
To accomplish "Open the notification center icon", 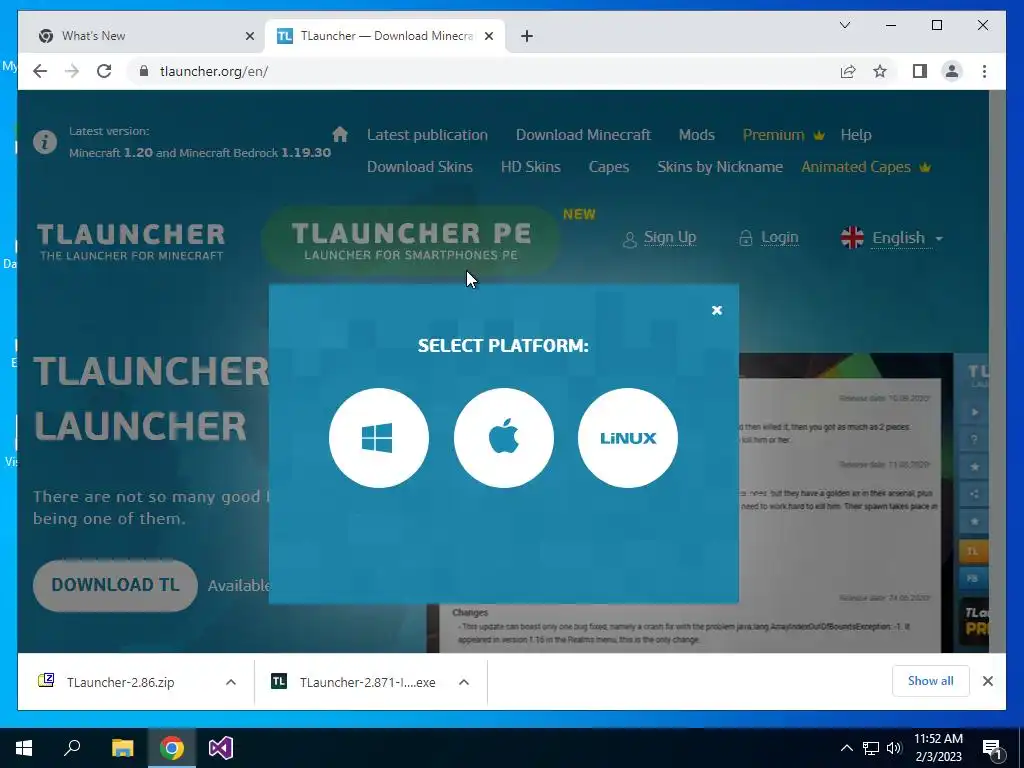I will pos(992,748).
